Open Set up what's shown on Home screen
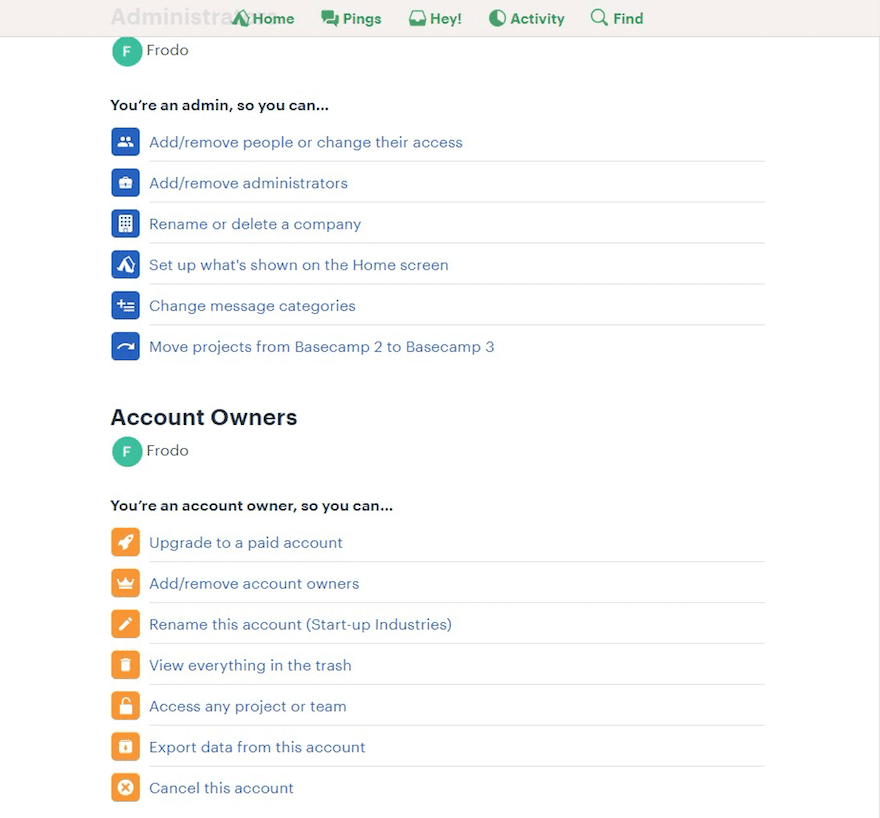The height and width of the screenshot is (818, 880). pyautogui.click(x=299, y=265)
